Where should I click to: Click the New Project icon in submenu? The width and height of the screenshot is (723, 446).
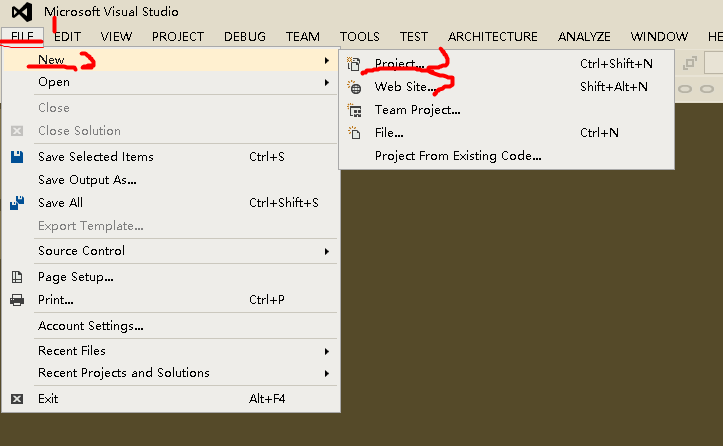[354, 64]
